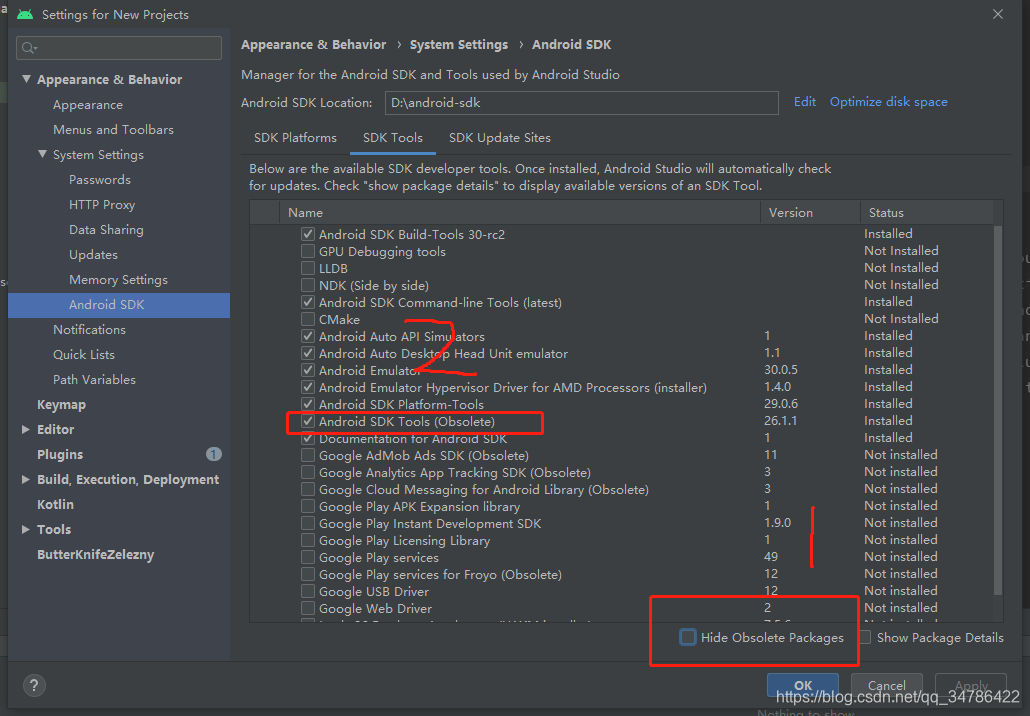1030x716 pixels.
Task: Open the SDK Update Sites tab
Action: click(x=499, y=138)
